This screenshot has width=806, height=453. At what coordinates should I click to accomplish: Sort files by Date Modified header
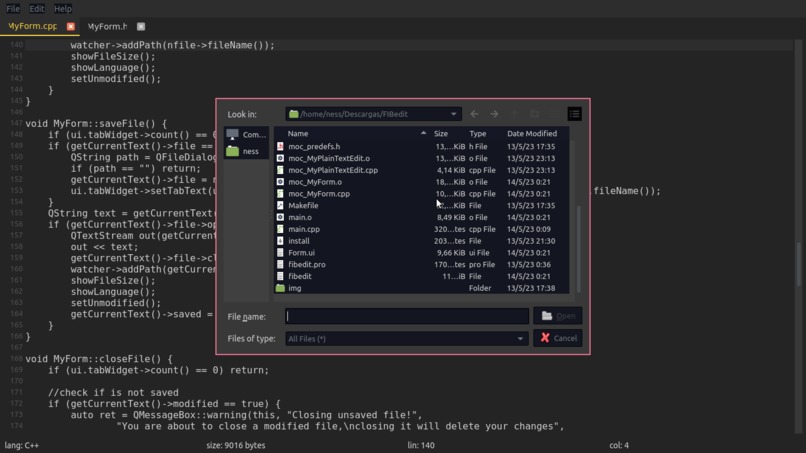pos(532,134)
